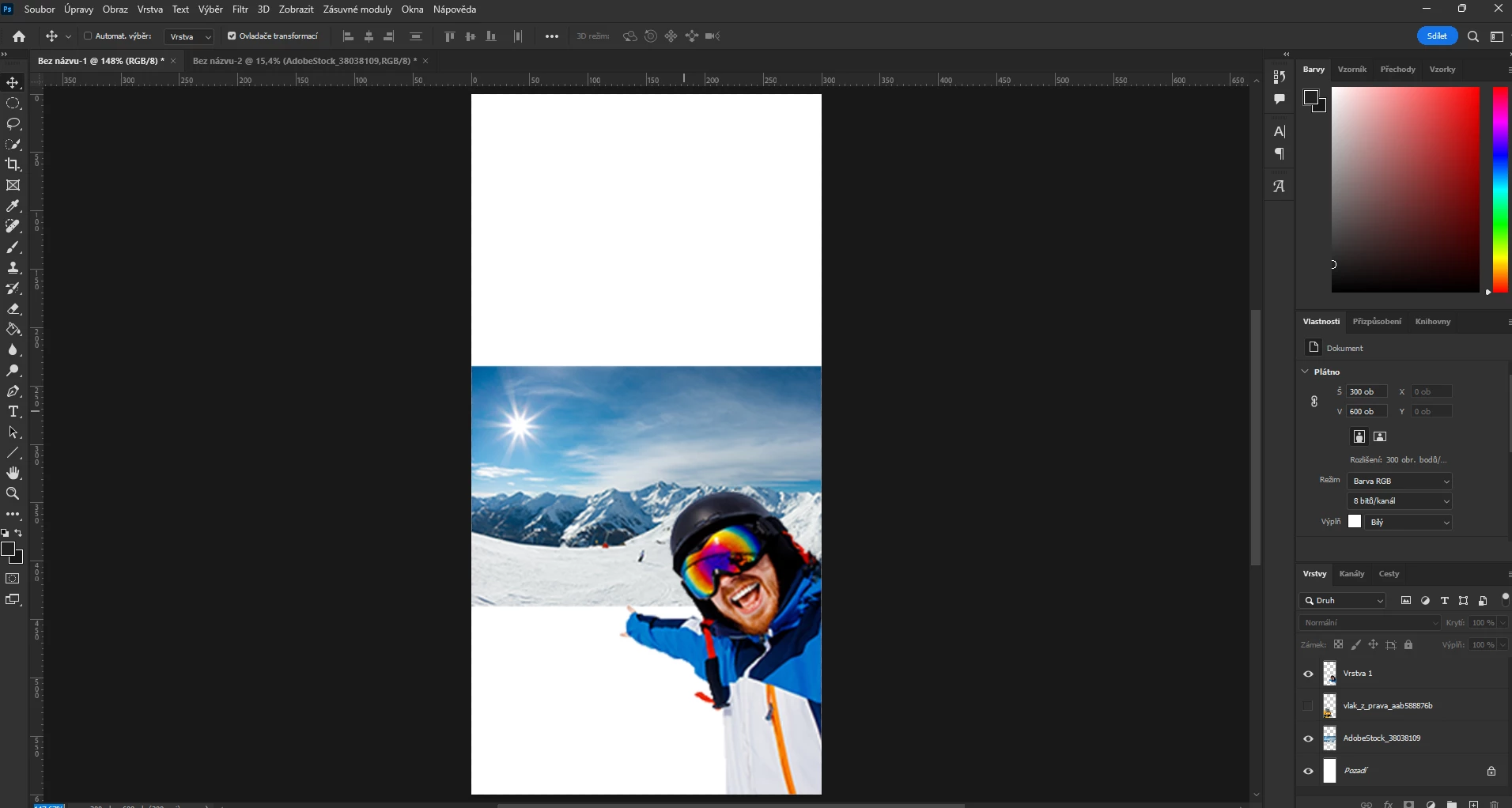Open the three-dot more options in options bar
The width and height of the screenshot is (1512, 808).
(x=552, y=36)
